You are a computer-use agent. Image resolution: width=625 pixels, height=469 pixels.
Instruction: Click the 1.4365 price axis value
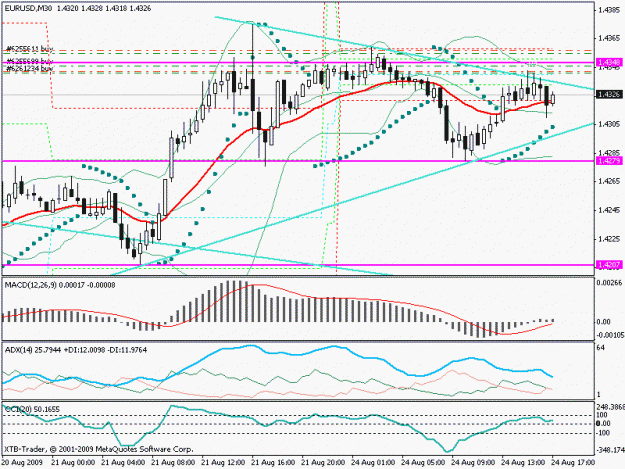point(609,38)
